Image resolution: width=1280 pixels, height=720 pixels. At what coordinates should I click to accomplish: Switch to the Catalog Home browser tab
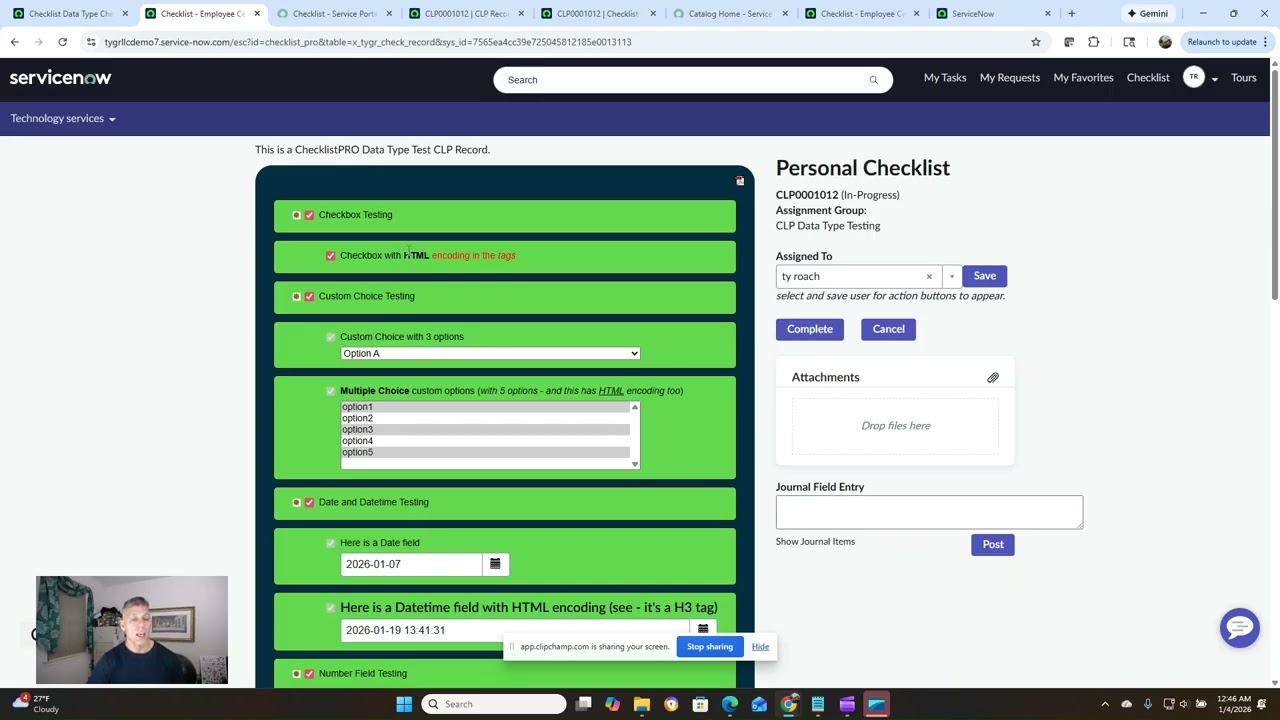coord(730,13)
